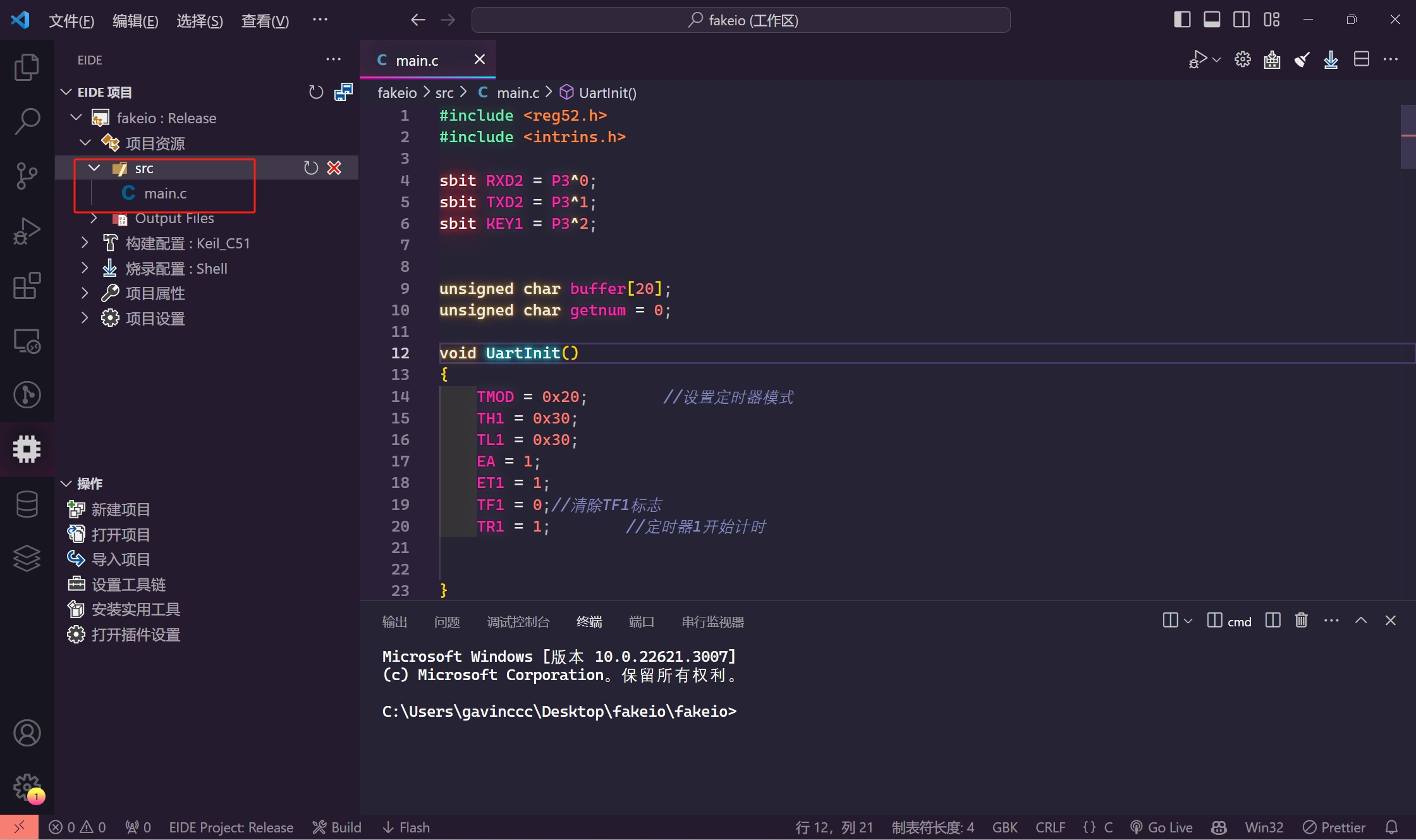
Task: Click Go Live in the status bar
Action: (1162, 827)
